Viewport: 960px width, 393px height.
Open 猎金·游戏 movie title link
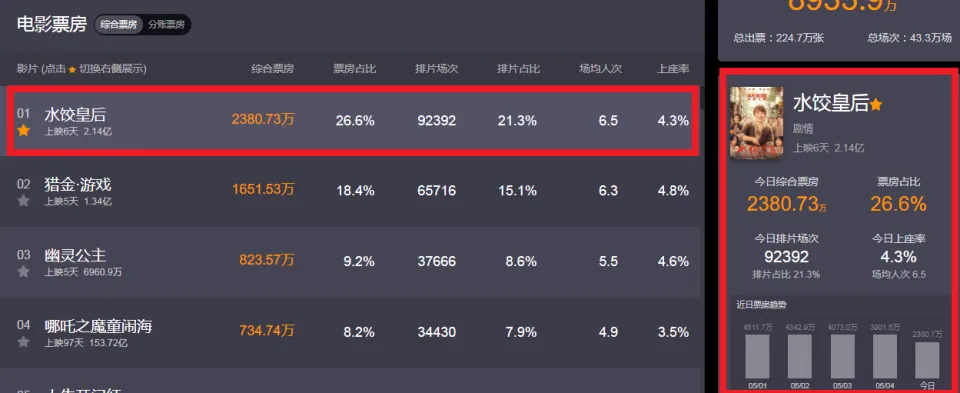78,184
